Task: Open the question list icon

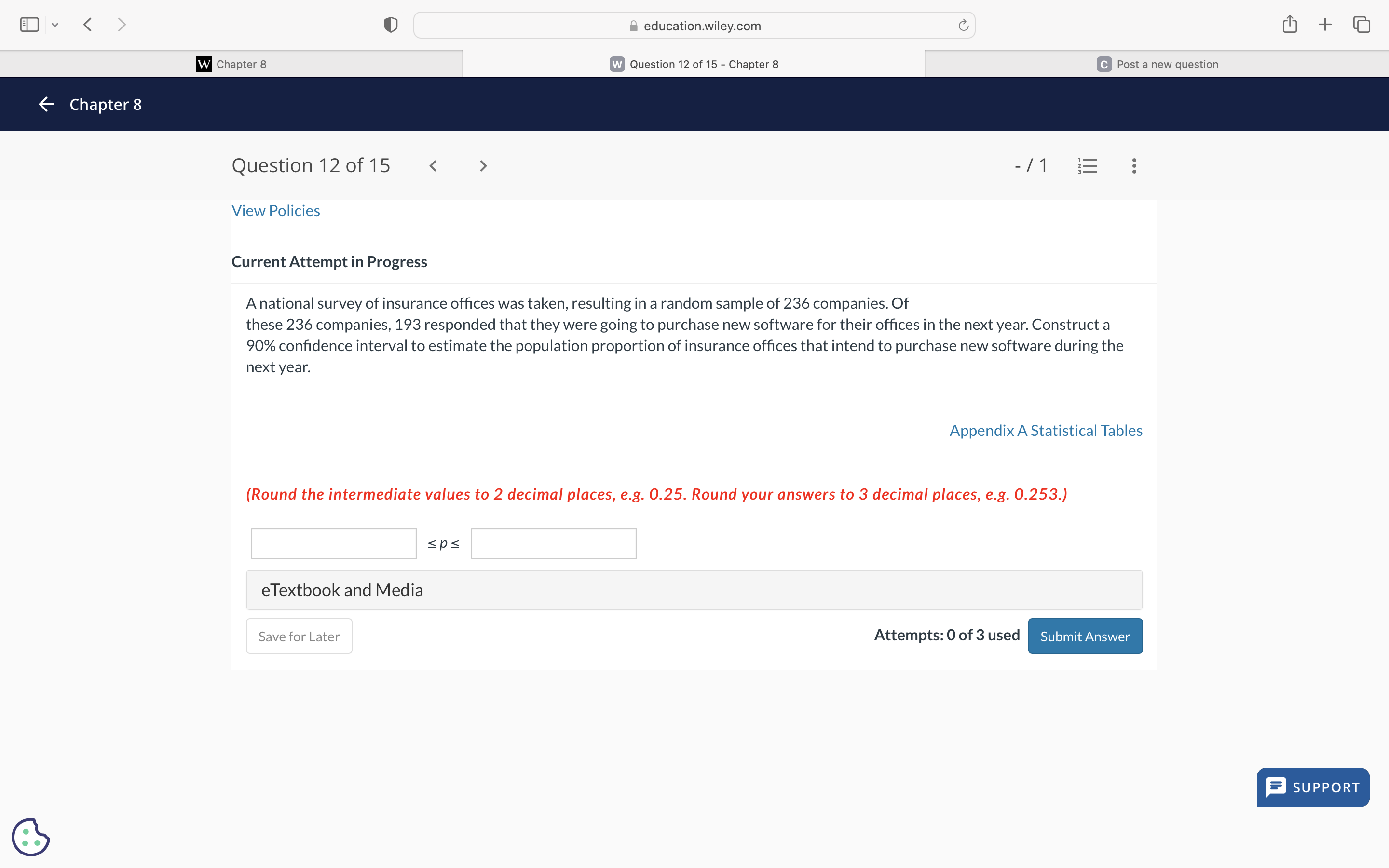Action: [1087, 166]
